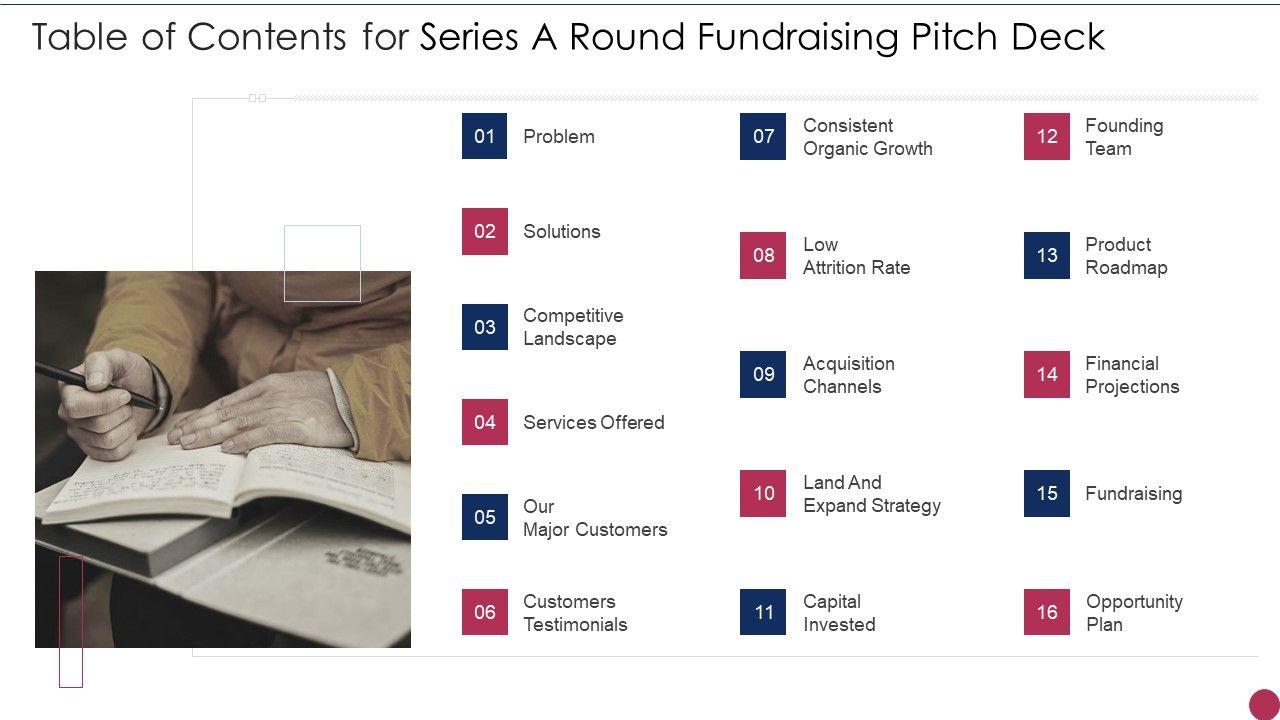The width and height of the screenshot is (1280, 720).
Task: Click the 16 Opportunity Plan number box
Action: click(x=1046, y=612)
